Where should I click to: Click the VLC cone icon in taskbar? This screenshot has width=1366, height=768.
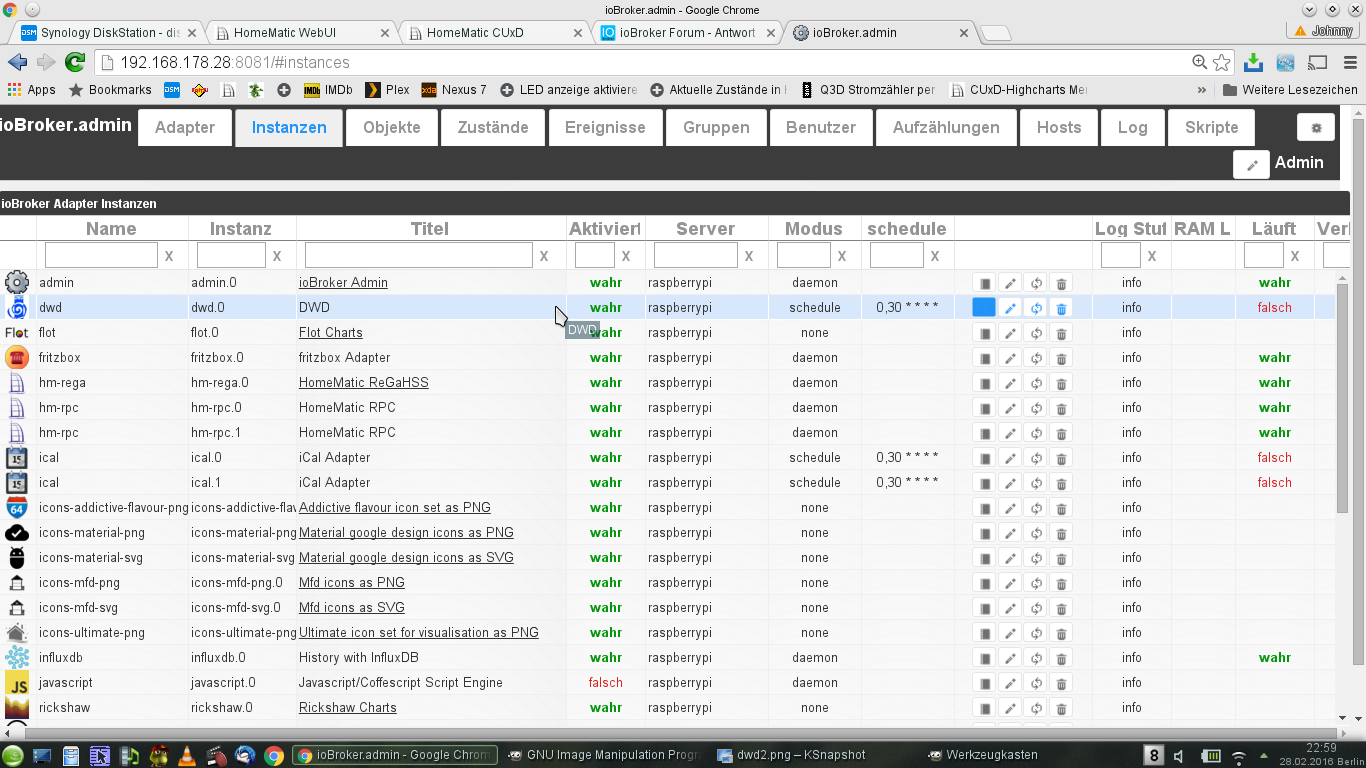[x=187, y=756]
